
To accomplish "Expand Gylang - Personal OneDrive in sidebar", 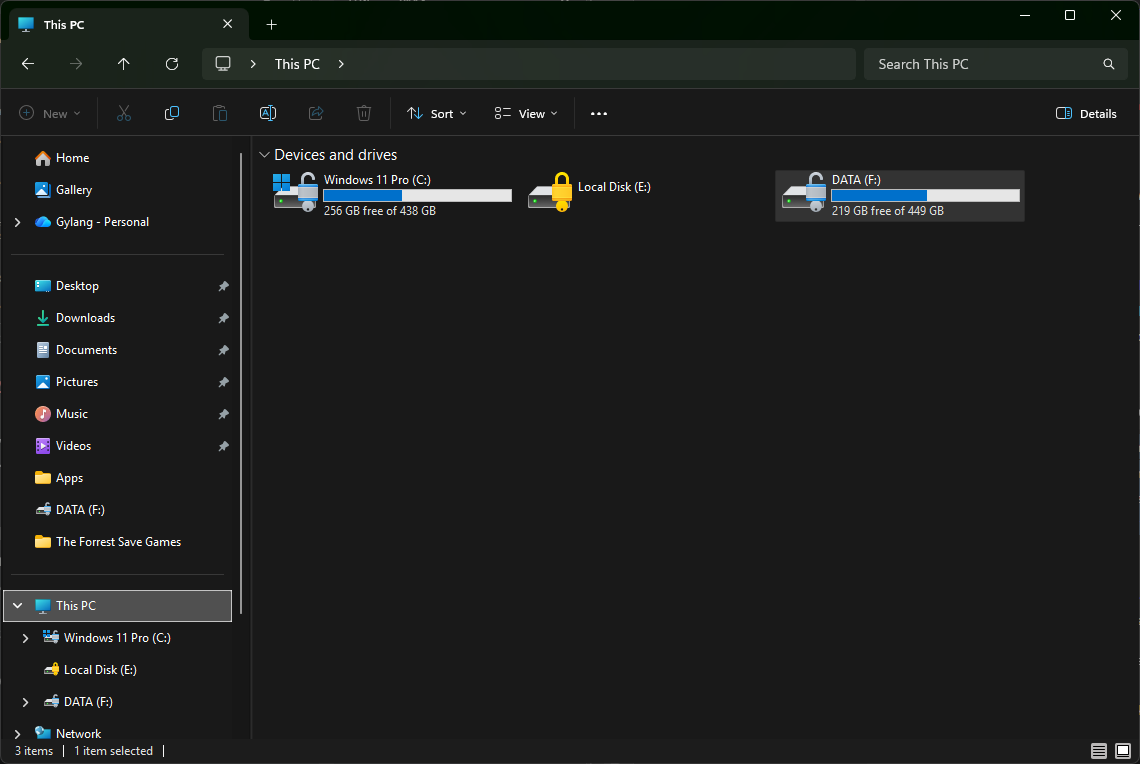I will pyautogui.click(x=18, y=222).
